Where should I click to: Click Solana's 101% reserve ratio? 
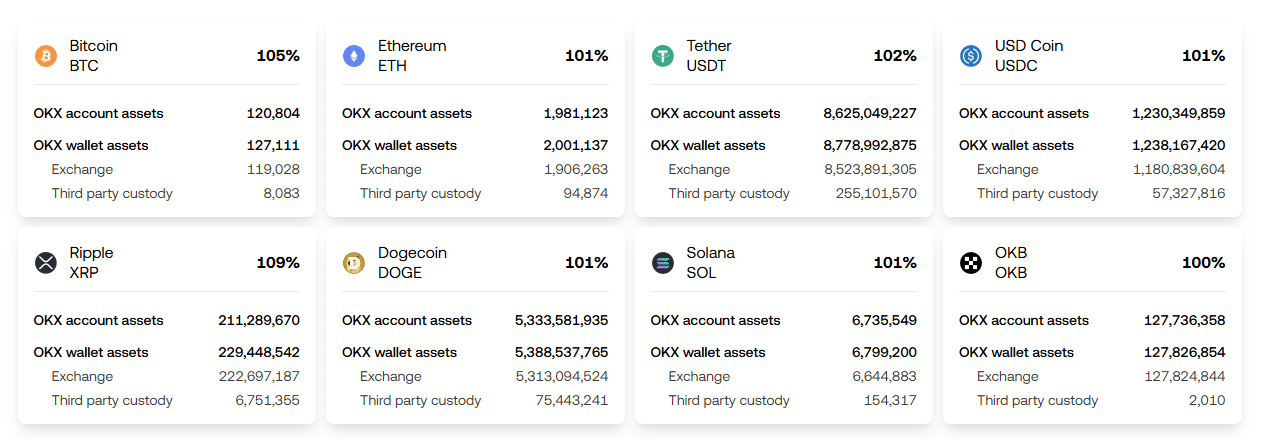coord(895,263)
